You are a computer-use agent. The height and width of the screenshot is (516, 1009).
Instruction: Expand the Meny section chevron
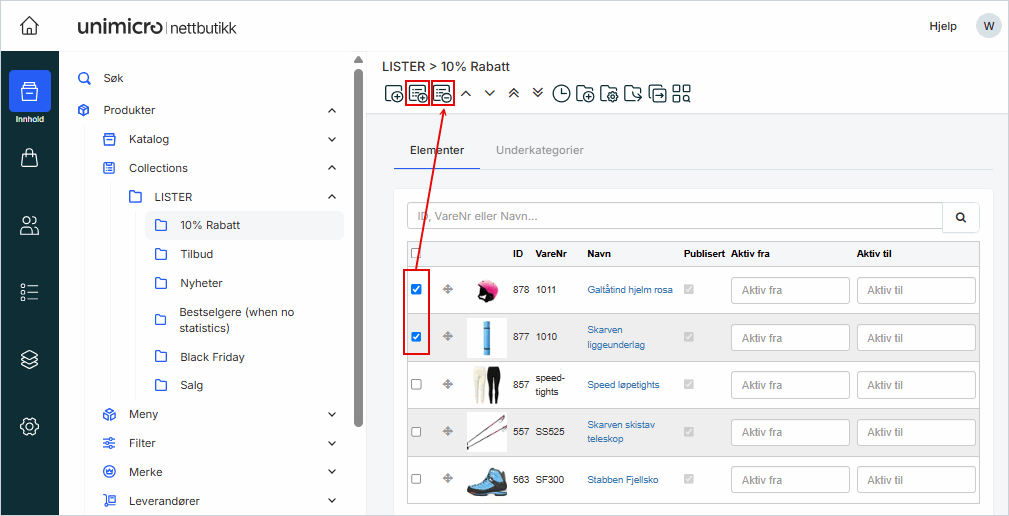click(332, 414)
